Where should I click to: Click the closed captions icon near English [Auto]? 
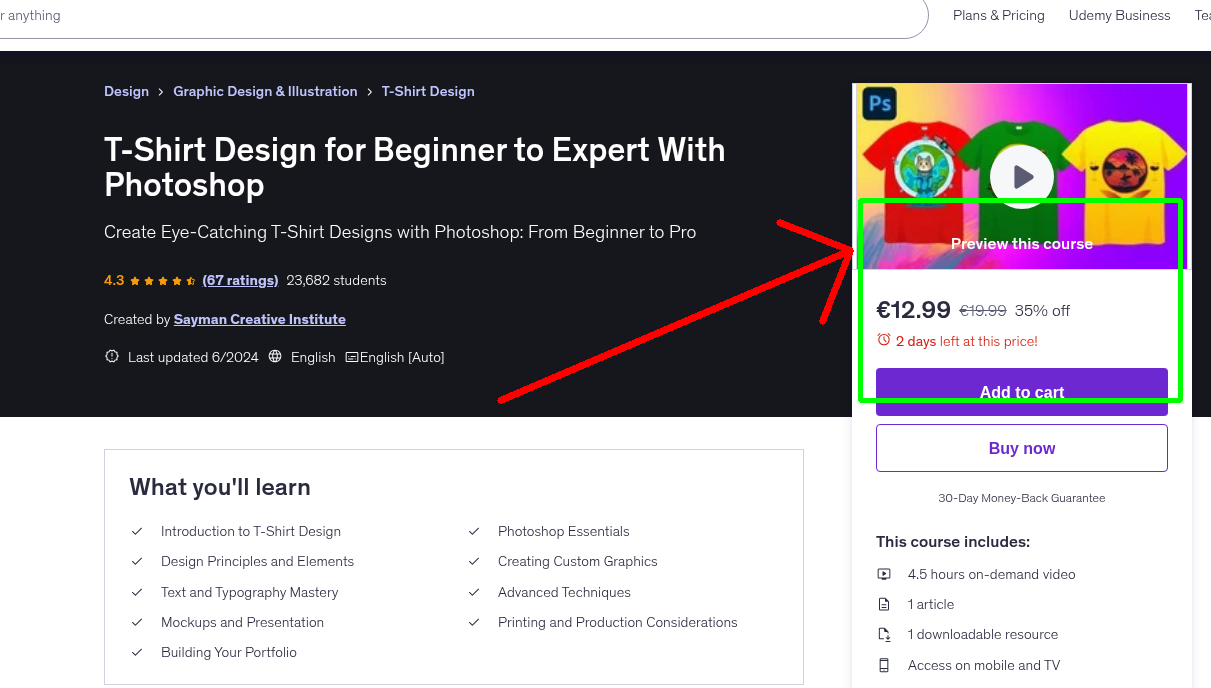[x=354, y=356]
